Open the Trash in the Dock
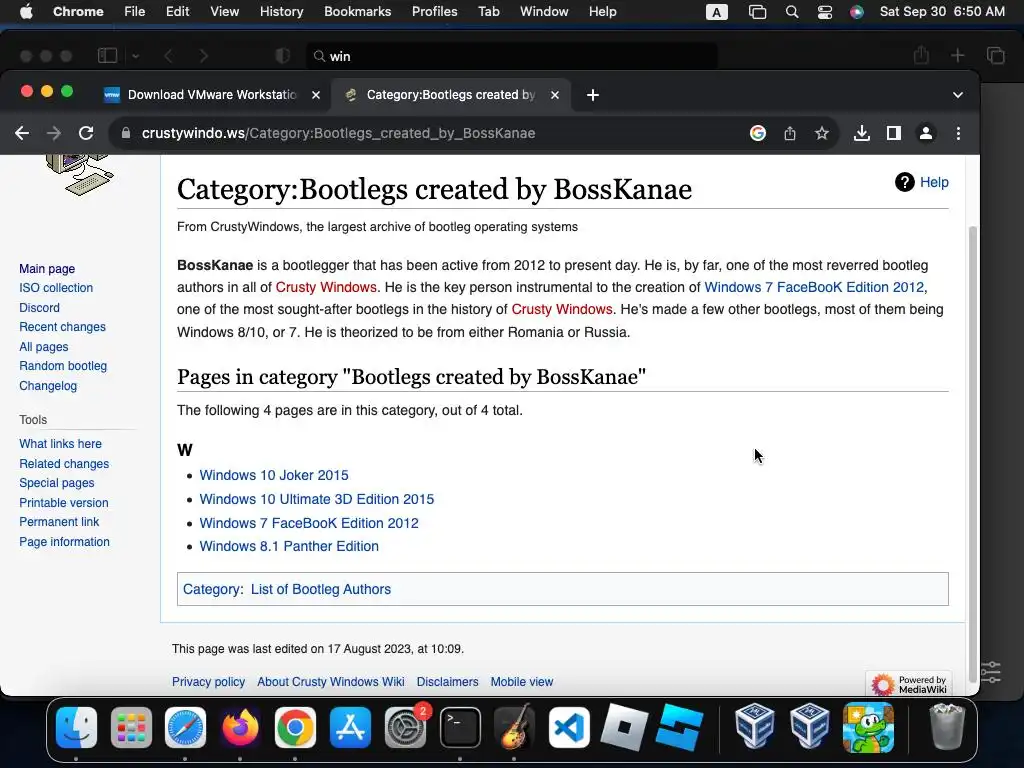The image size is (1024, 768). [x=946, y=727]
